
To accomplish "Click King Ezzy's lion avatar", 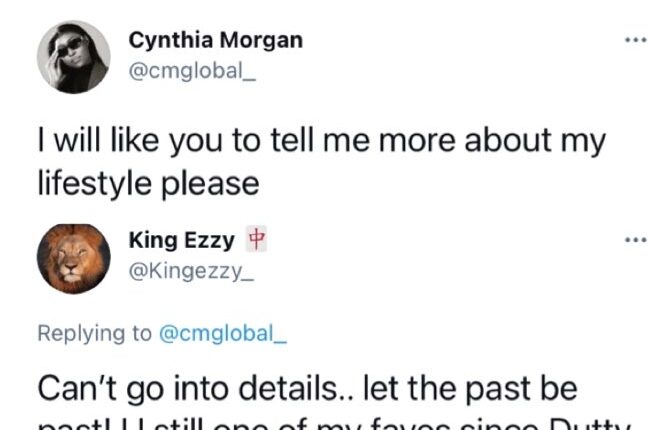I will click(x=73, y=257).
